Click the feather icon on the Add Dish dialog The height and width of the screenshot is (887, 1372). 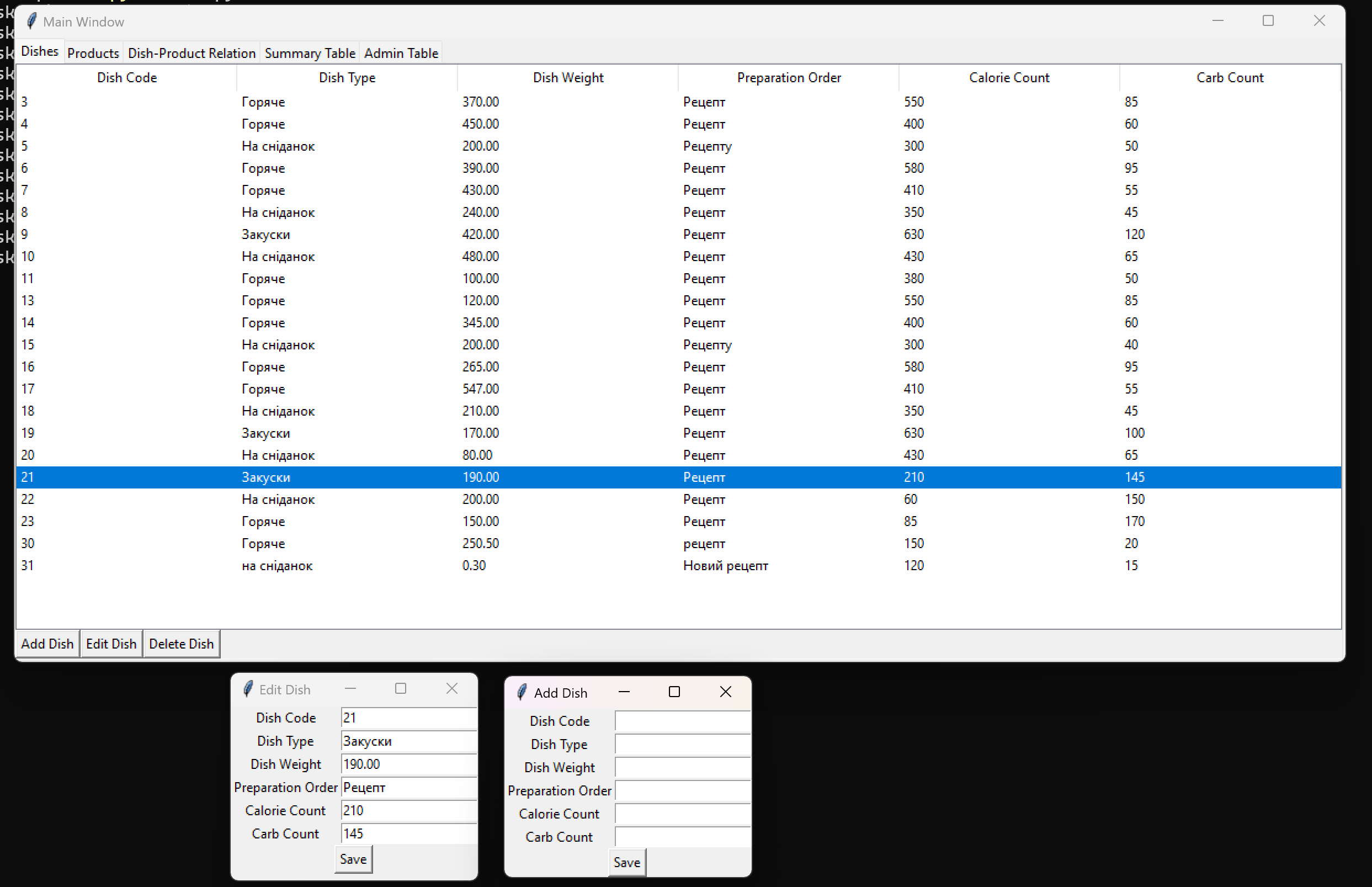pos(522,692)
